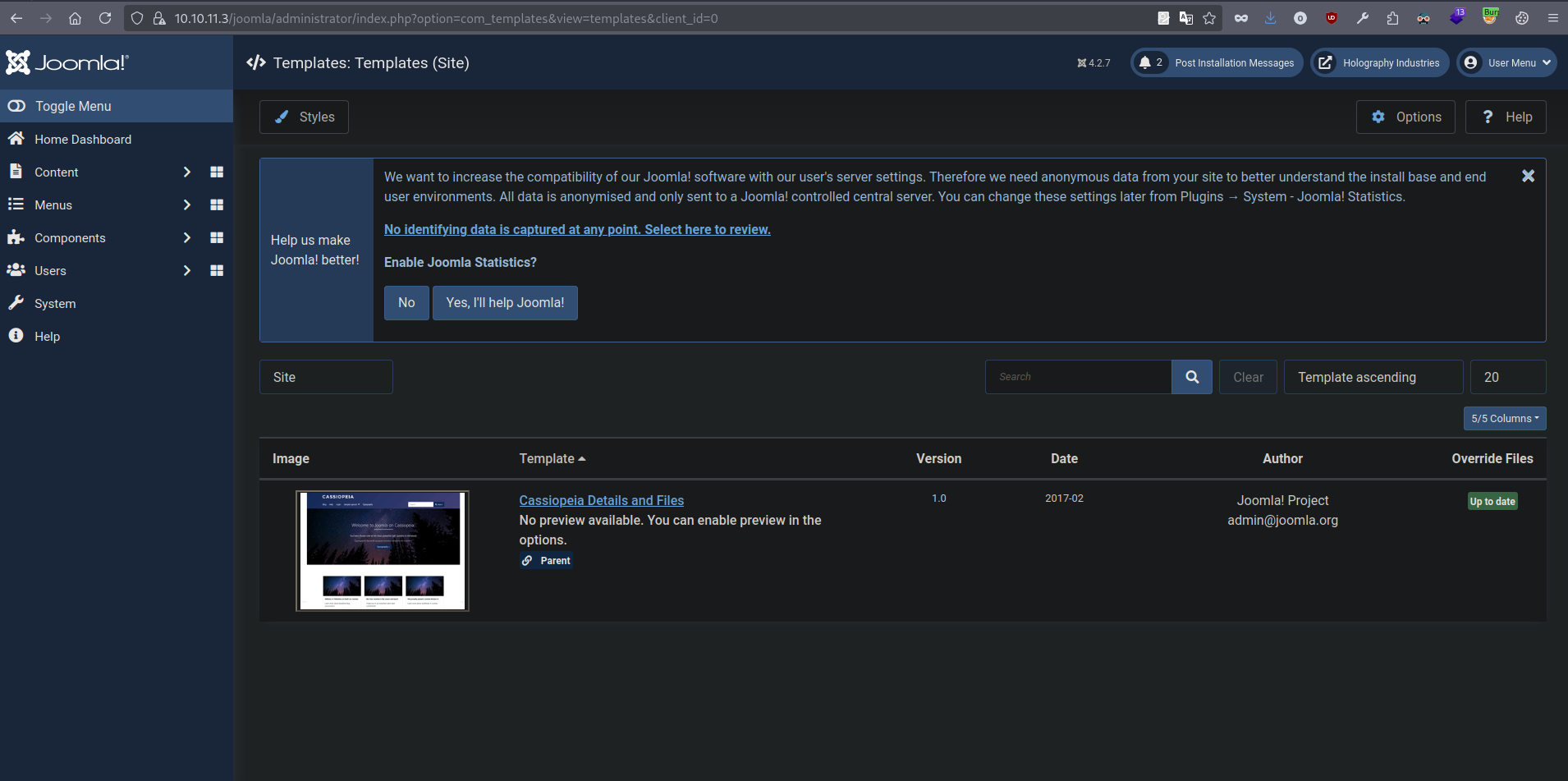Toggle reader view icon in the address bar
The image size is (1568, 781).
pos(1163,18)
